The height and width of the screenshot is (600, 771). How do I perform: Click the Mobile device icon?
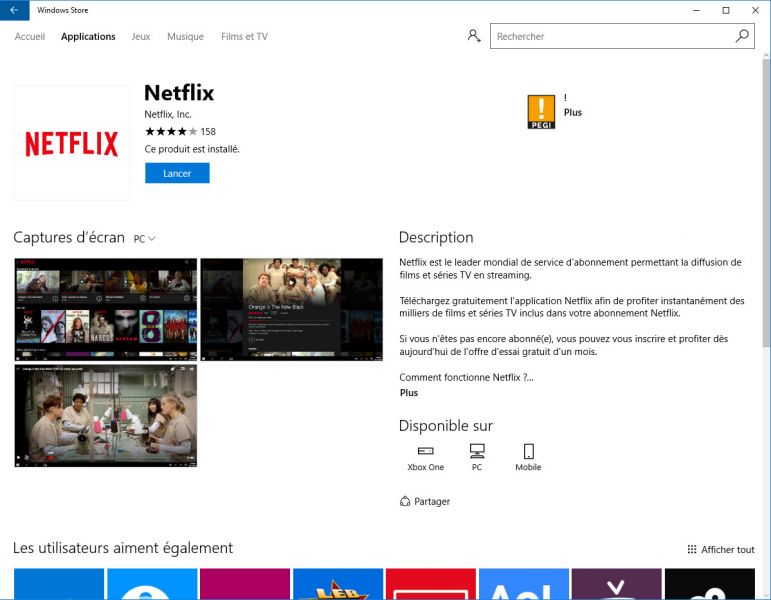[529, 451]
